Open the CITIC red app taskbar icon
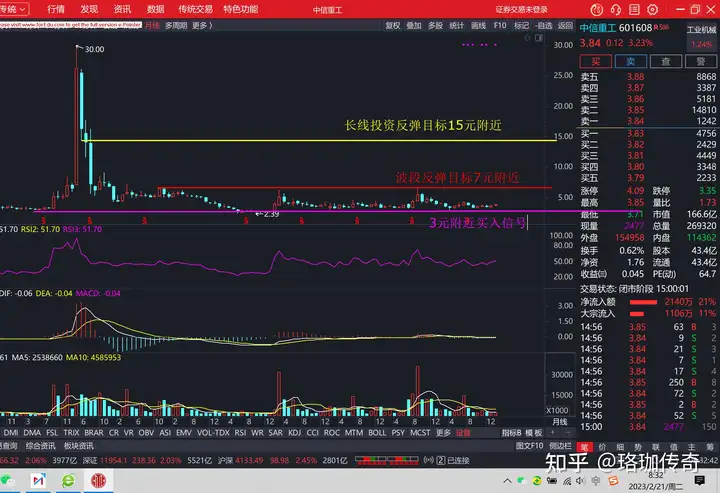The width and height of the screenshot is (720, 493). [x=98, y=481]
